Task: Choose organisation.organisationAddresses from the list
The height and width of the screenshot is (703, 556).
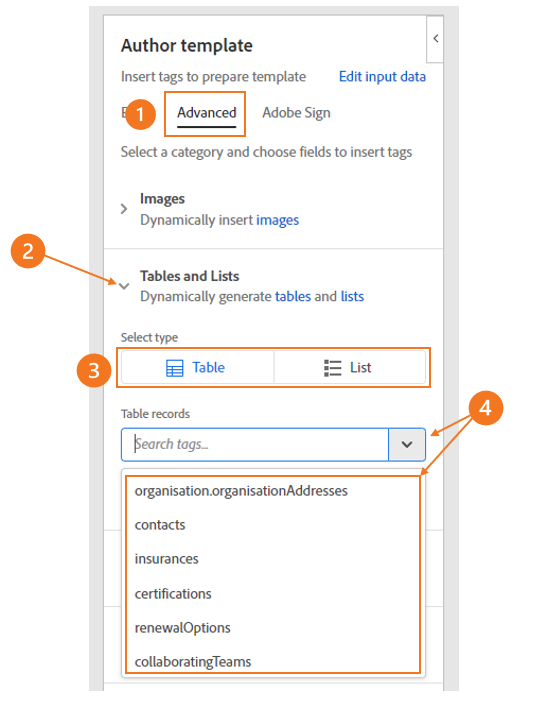Action: point(273,491)
